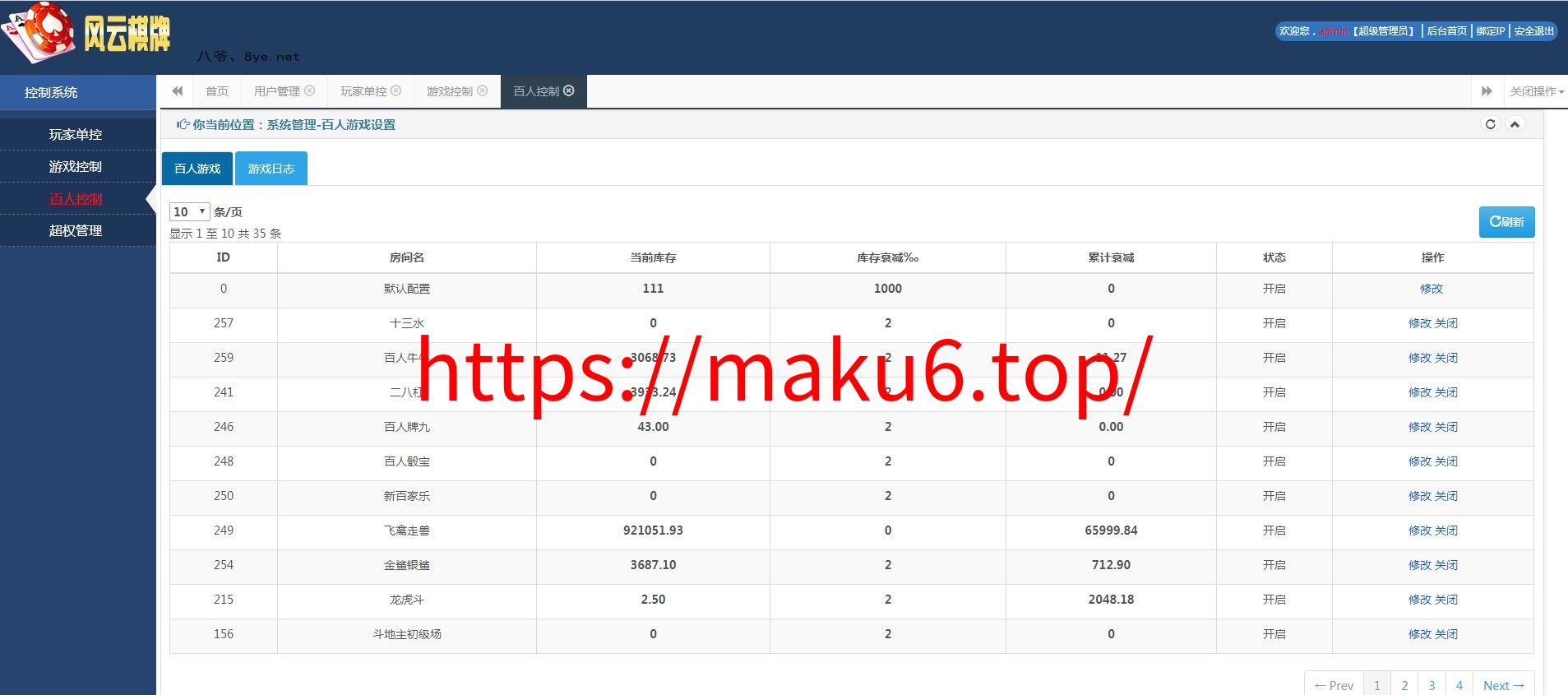Switch to the 首页 tab
This screenshot has width=1568, height=695.
(217, 91)
